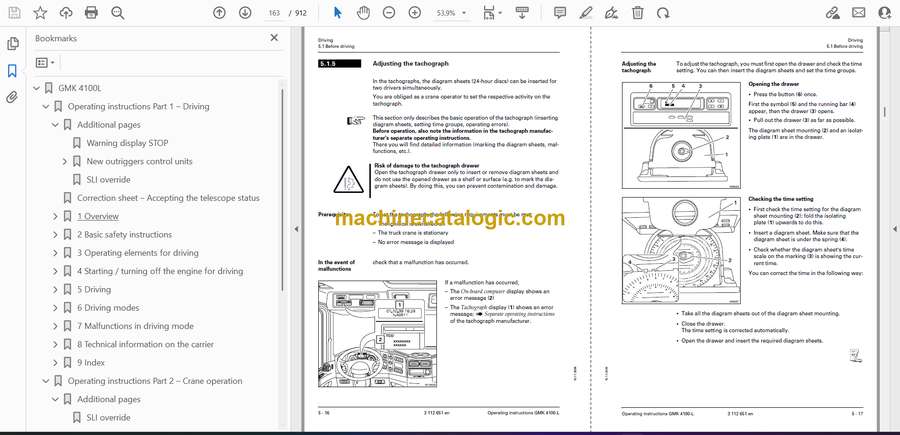
Task: Share with others icon
Action: coord(885,13)
